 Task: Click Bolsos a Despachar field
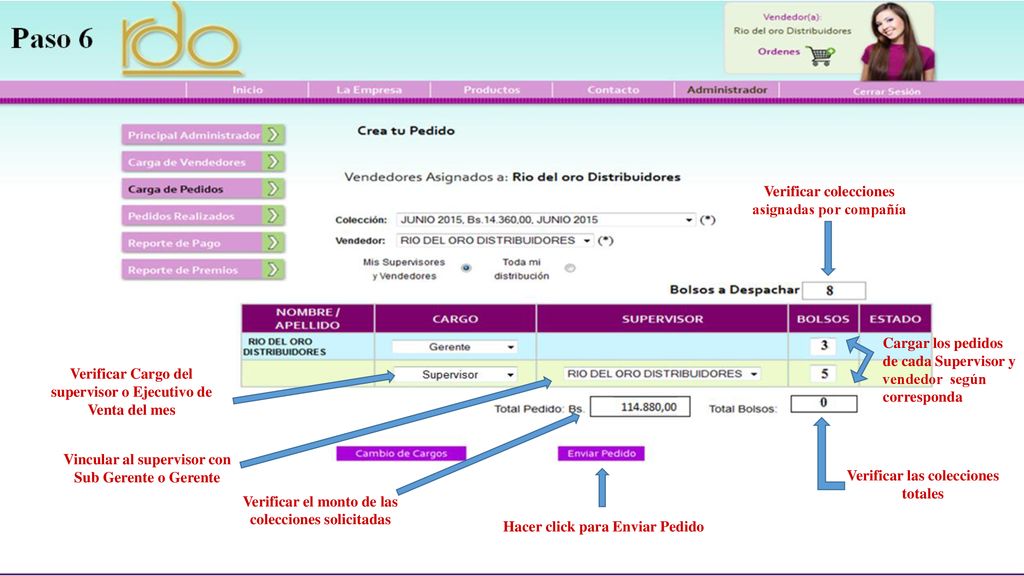[834, 291]
